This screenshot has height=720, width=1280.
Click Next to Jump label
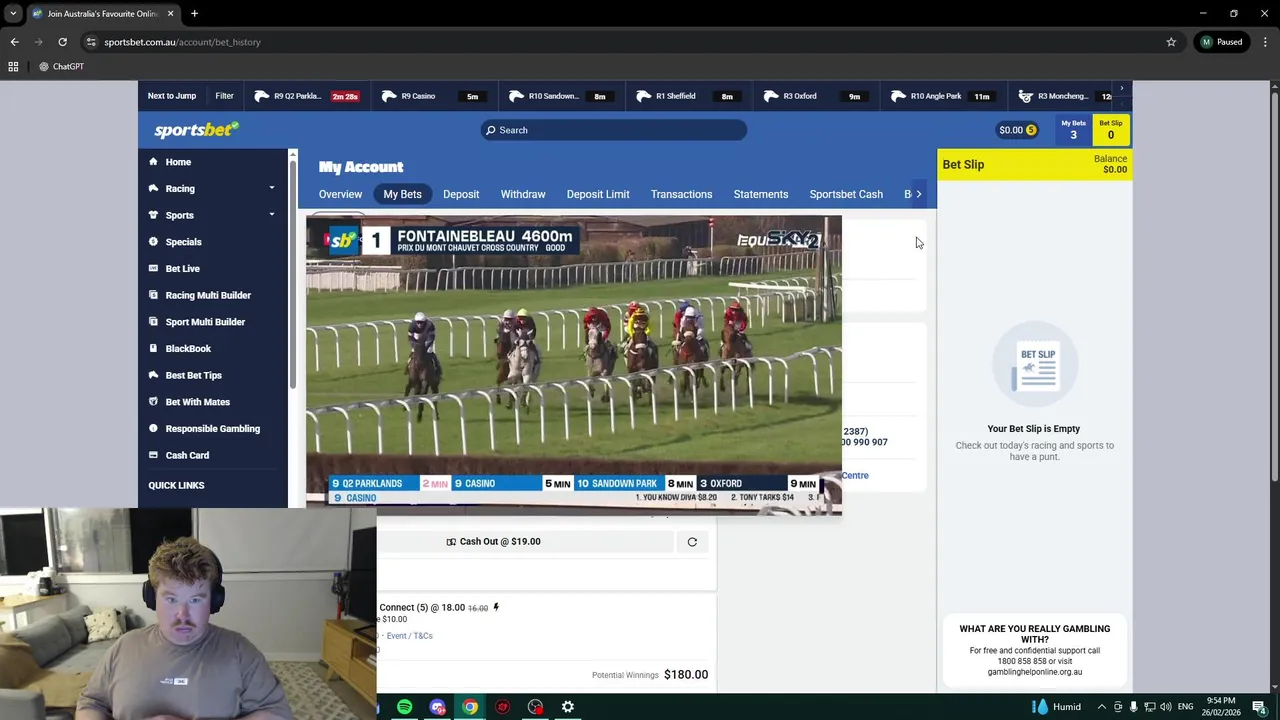click(172, 96)
